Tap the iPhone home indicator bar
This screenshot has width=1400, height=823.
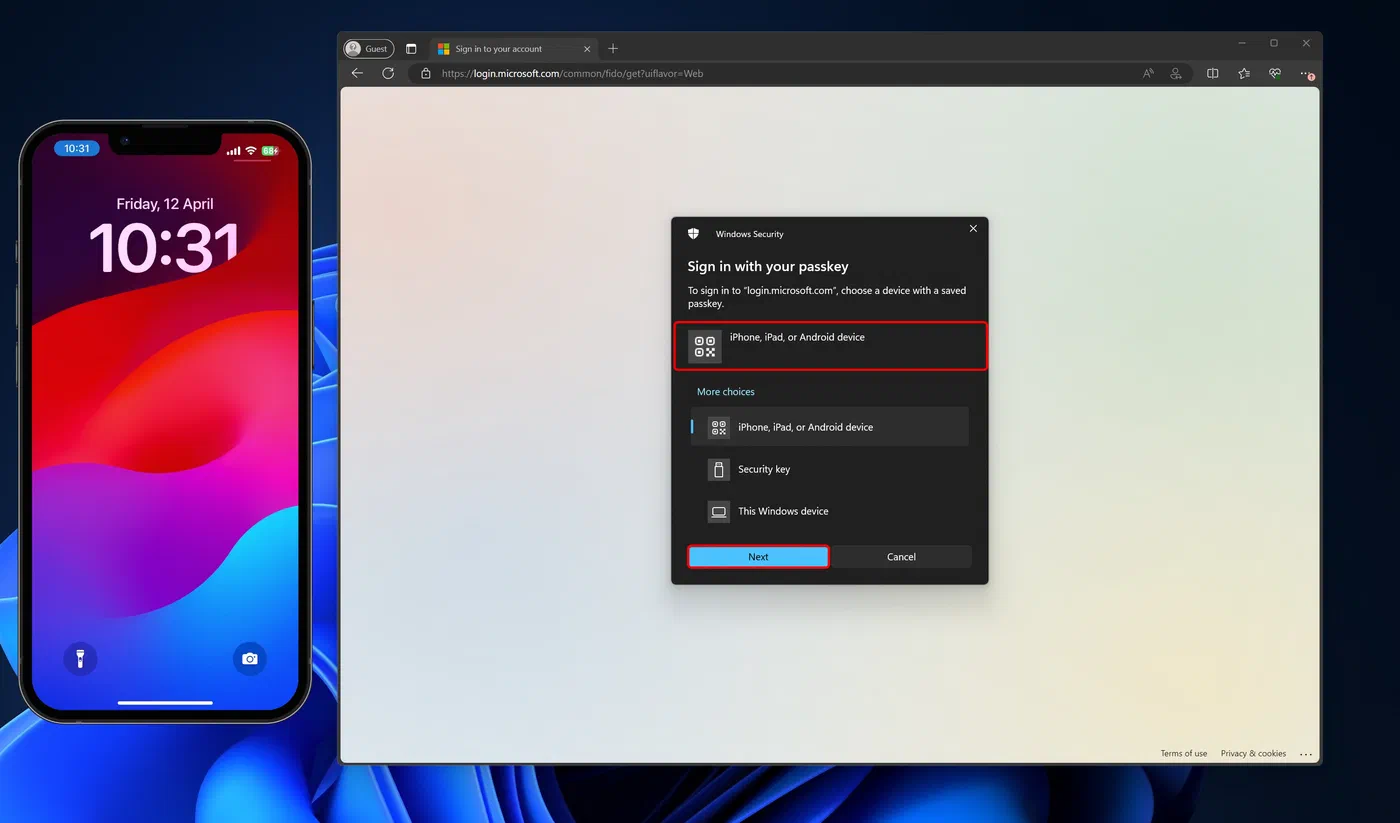pyautogui.click(x=165, y=702)
